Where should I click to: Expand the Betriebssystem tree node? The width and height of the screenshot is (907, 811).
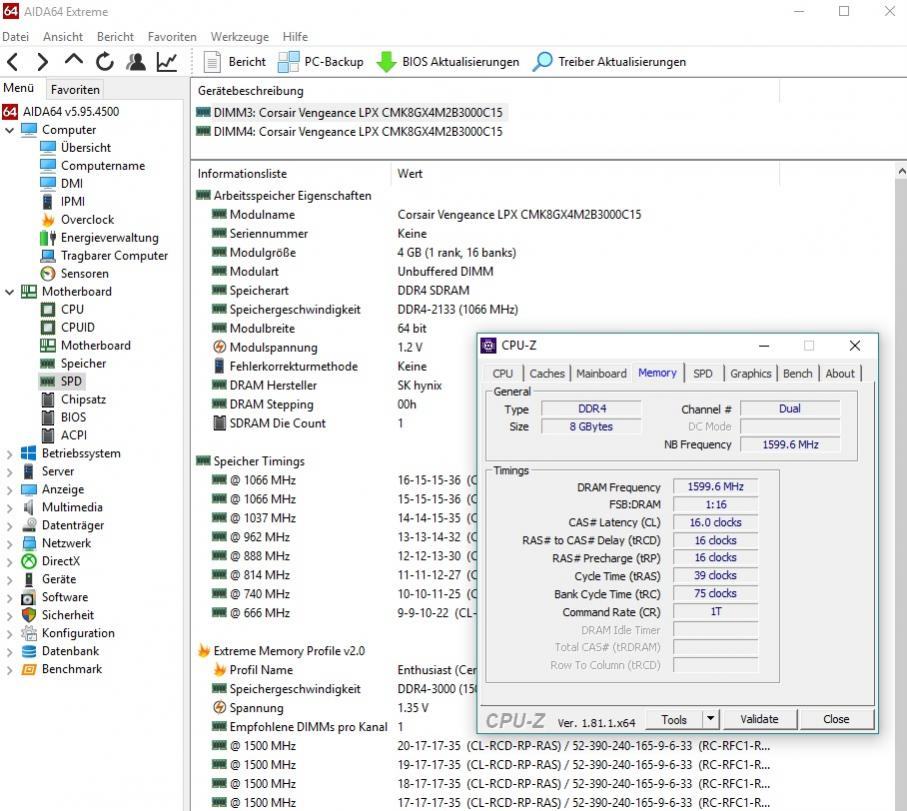[x=9, y=454]
